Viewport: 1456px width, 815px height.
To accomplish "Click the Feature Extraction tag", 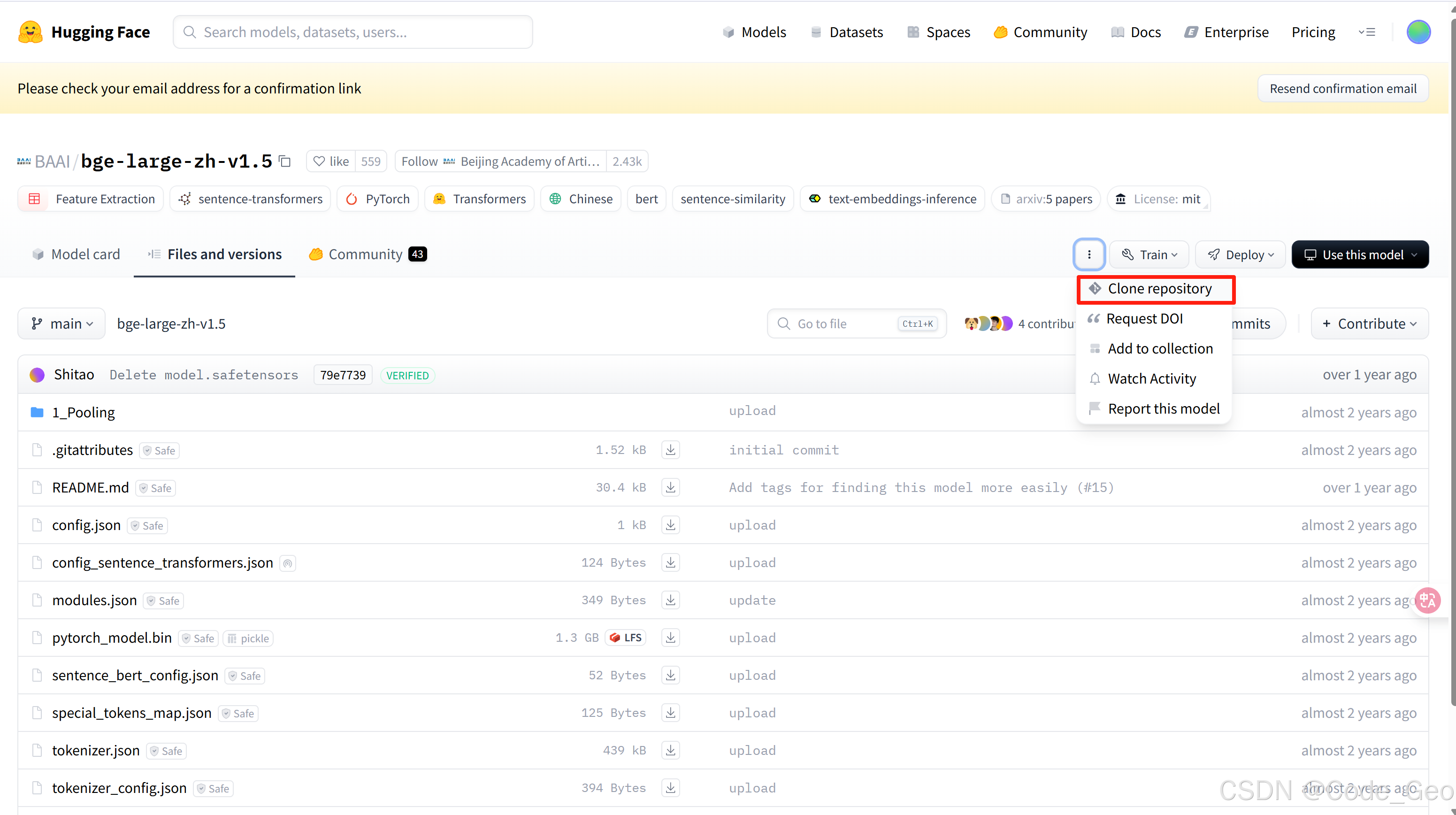I will tap(91, 199).
